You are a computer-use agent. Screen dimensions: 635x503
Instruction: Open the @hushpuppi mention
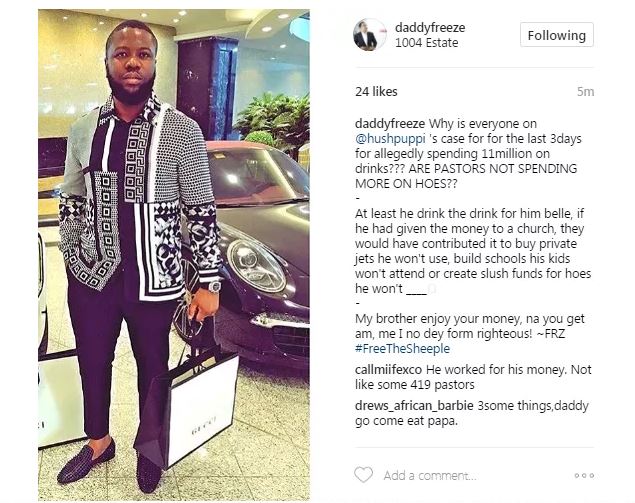pos(390,139)
